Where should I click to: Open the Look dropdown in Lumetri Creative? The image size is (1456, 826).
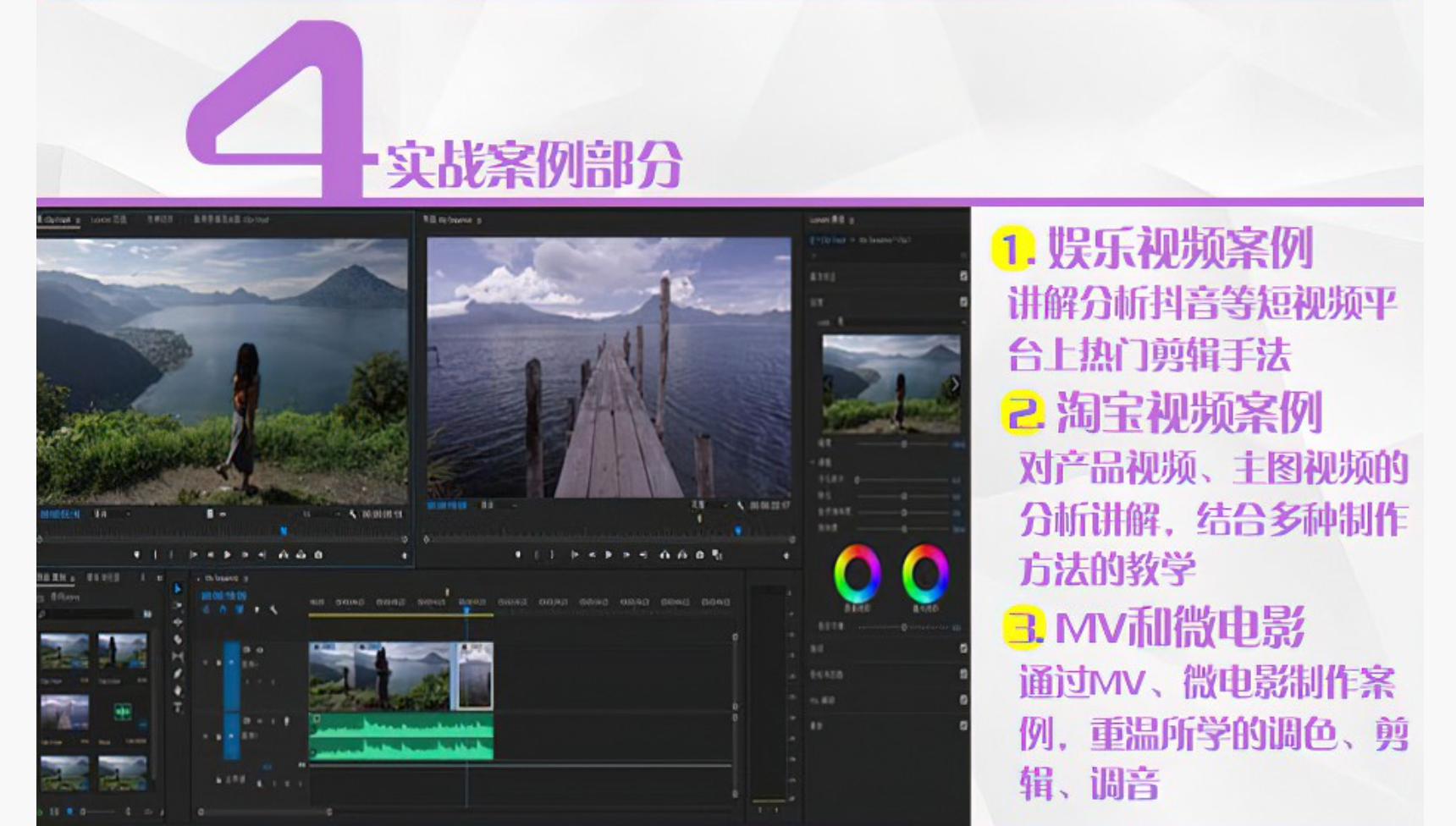pyautogui.click(x=901, y=322)
